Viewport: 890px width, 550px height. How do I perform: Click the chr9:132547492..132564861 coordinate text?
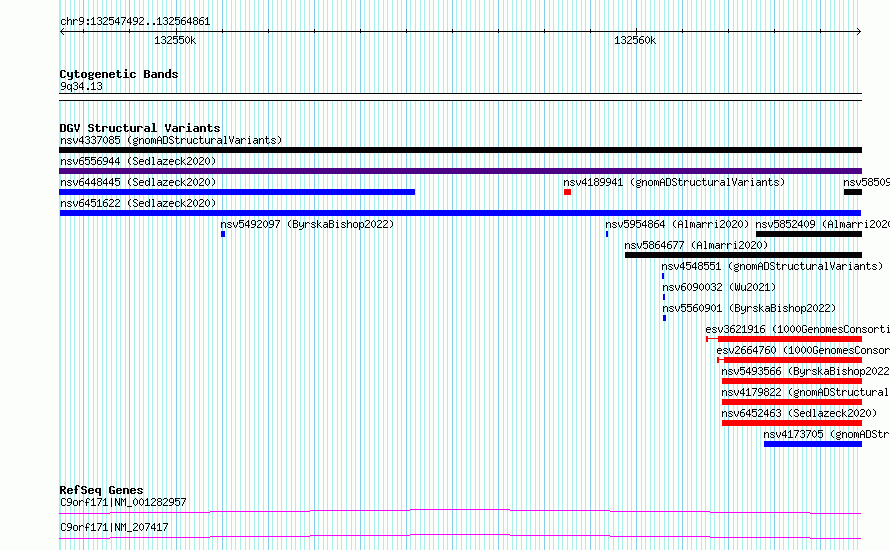[135, 21]
